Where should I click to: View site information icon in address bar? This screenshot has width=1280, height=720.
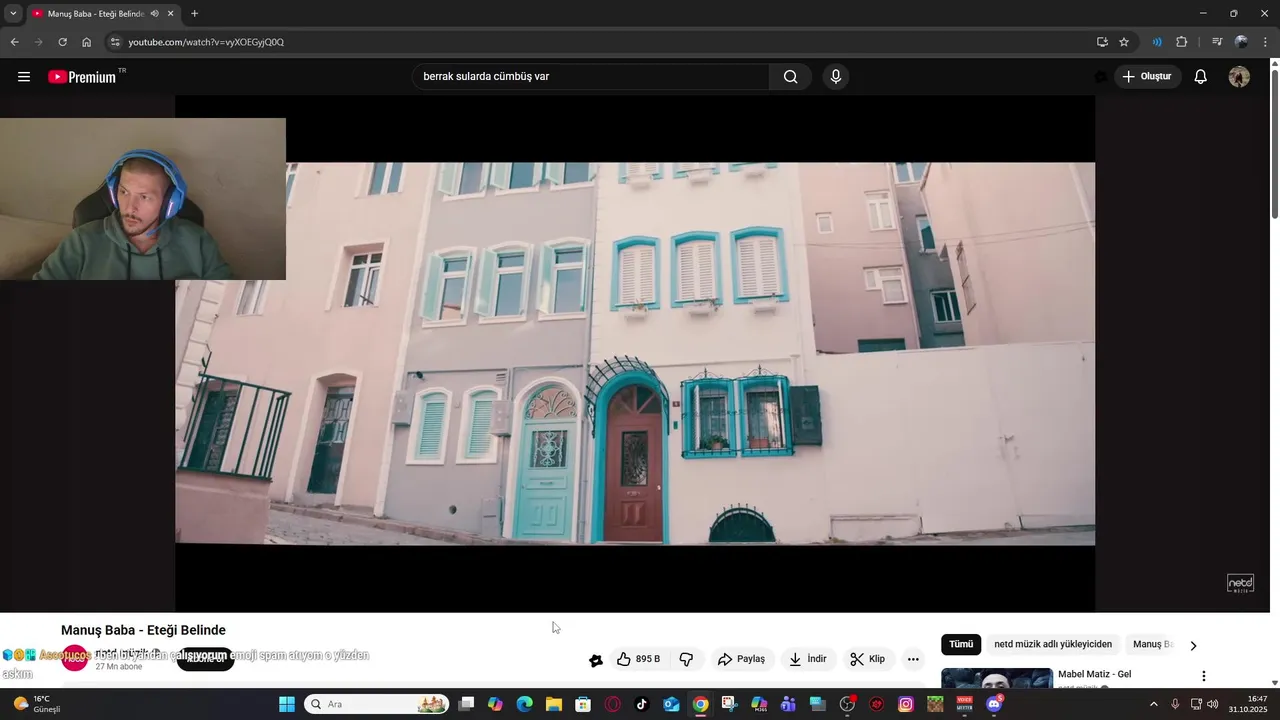coord(115,42)
